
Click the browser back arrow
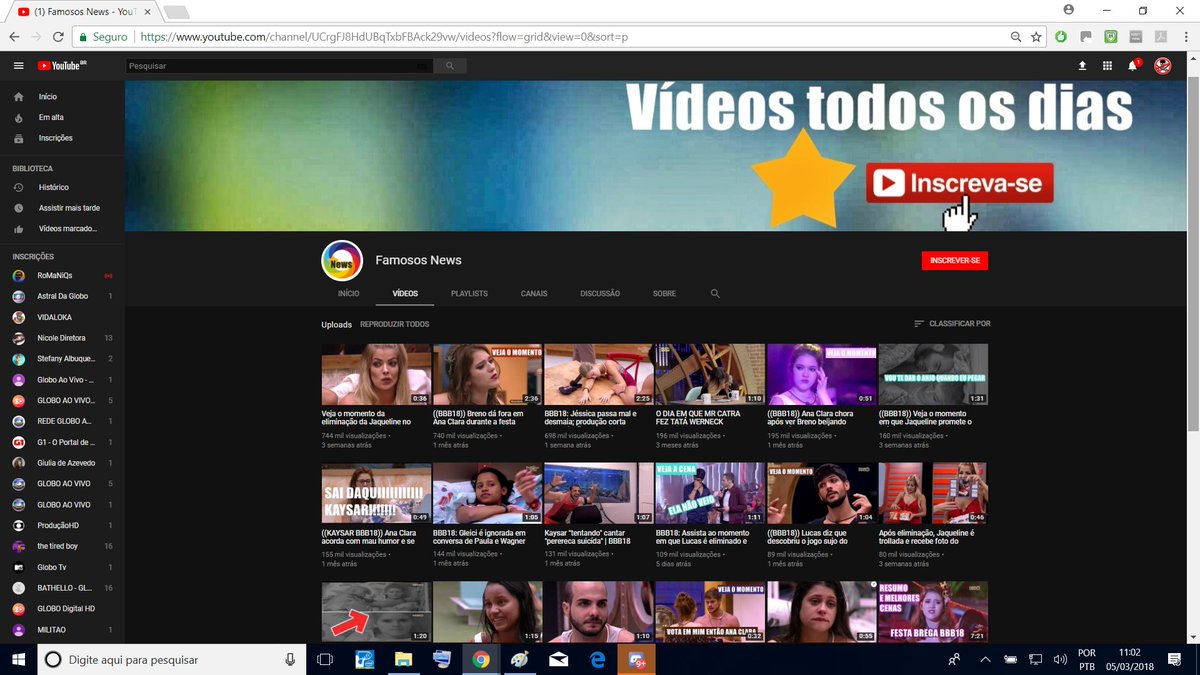pyautogui.click(x=14, y=37)
